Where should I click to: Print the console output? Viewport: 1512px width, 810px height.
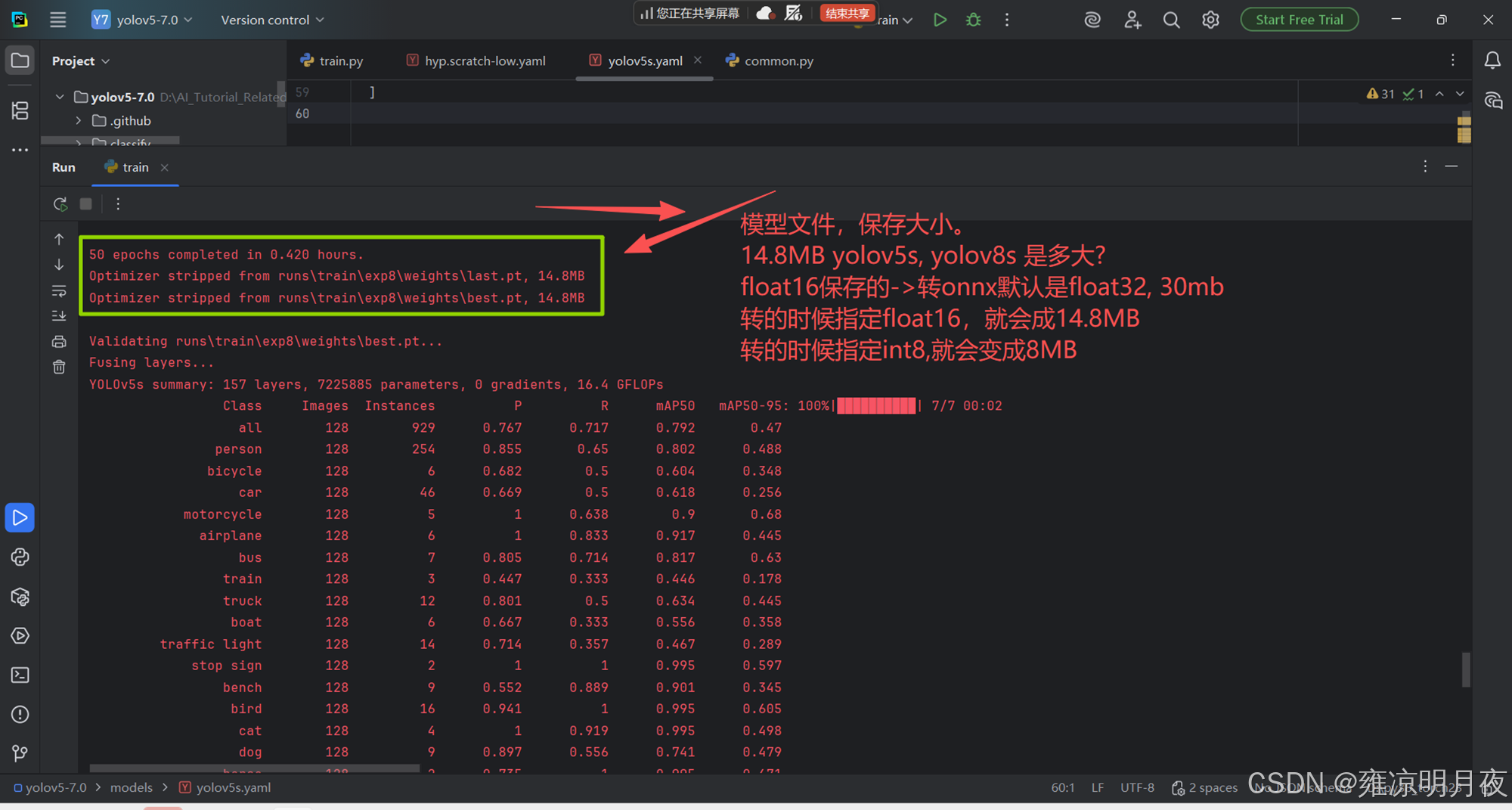pos(59,342)
